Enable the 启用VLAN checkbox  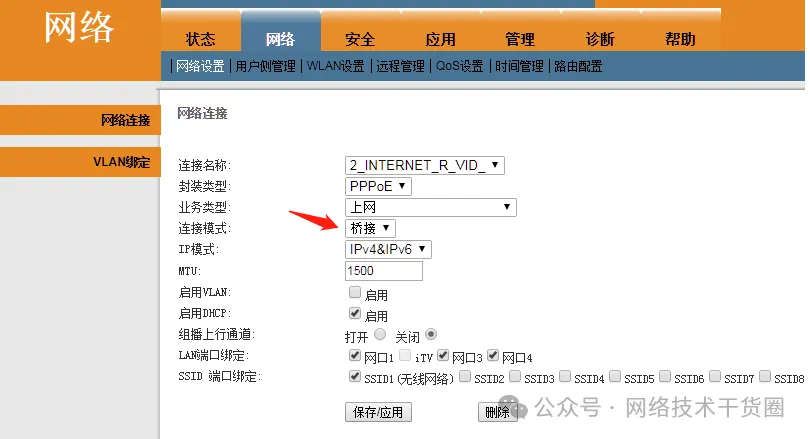[354, 292]
